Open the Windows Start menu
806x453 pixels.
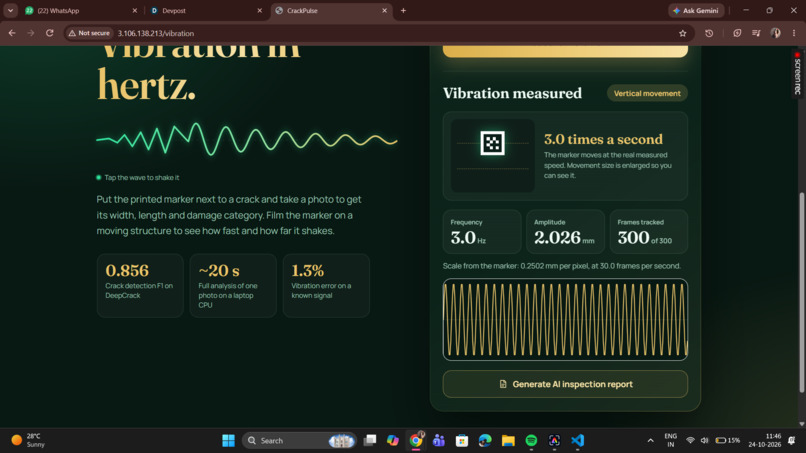pos(228,441)
